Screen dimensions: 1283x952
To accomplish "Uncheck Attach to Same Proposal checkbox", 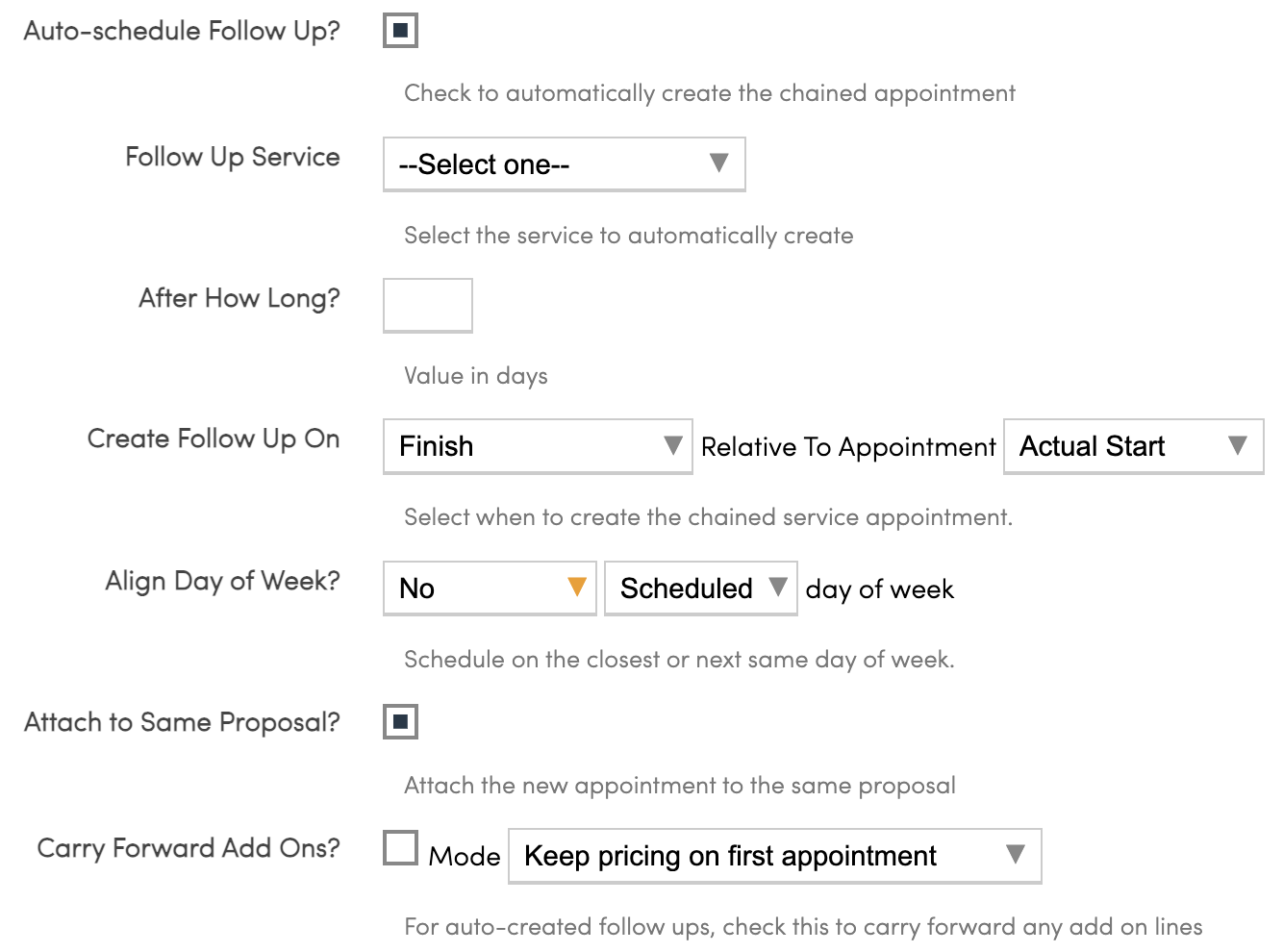I will [x=400, y=722].
